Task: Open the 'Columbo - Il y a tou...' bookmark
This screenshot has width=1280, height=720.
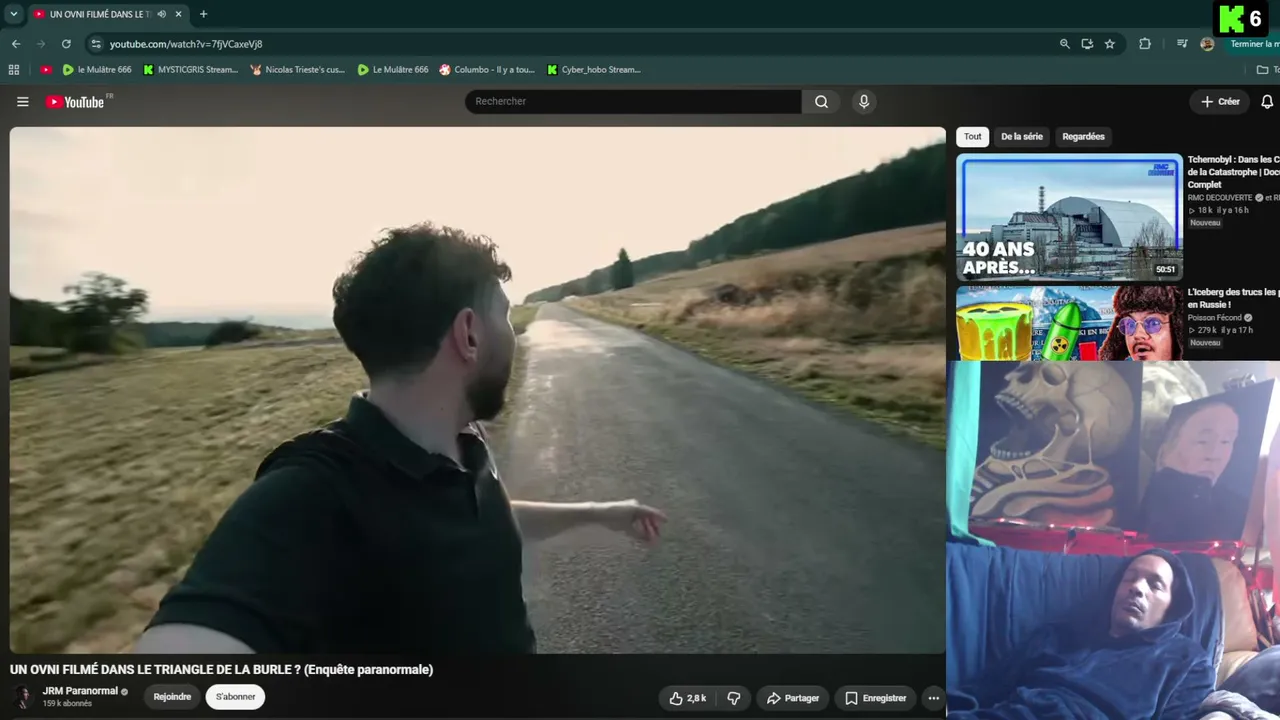Action: tap(487, 70)
